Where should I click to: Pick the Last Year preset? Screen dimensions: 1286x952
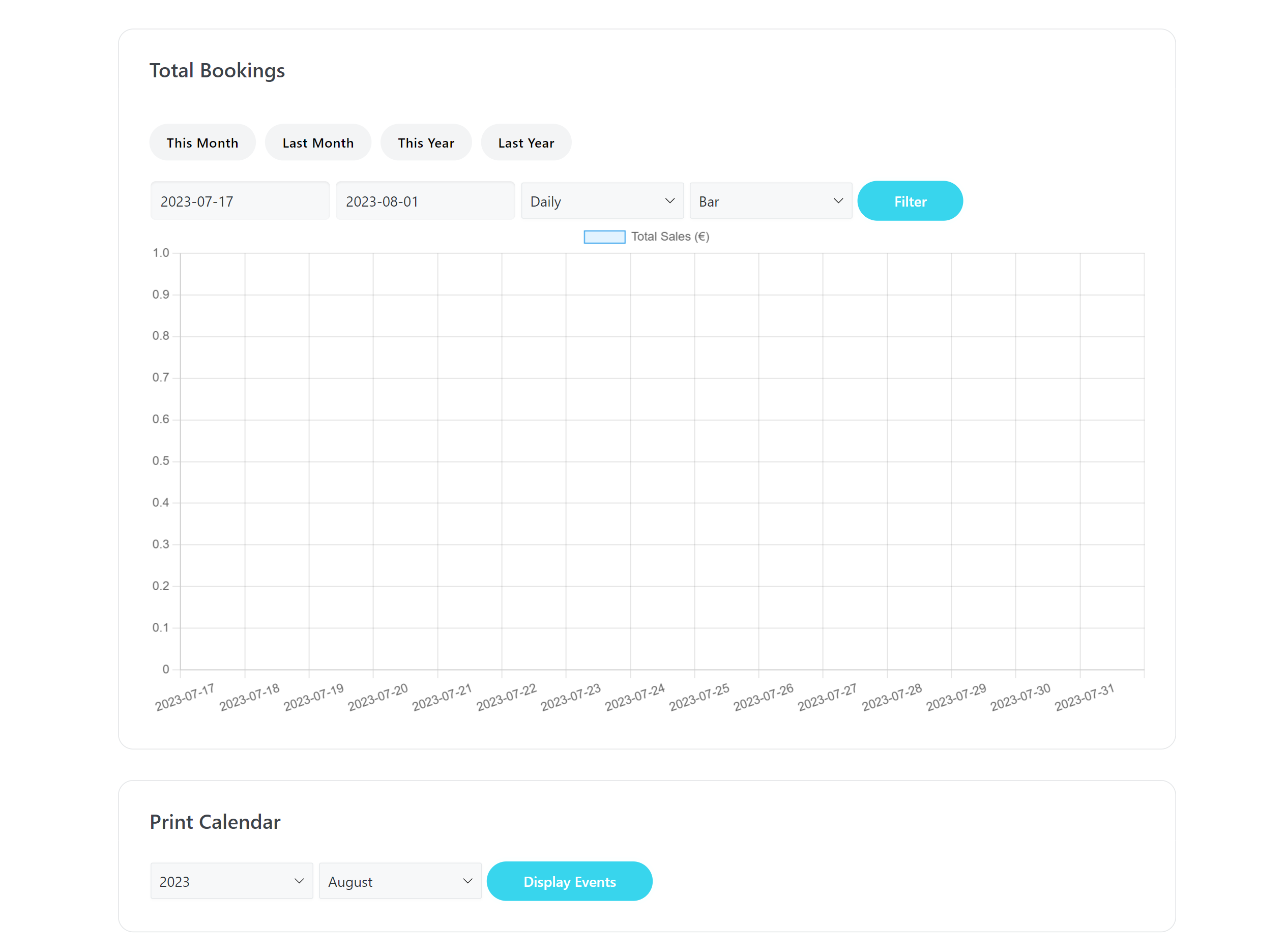click(526, 142)
